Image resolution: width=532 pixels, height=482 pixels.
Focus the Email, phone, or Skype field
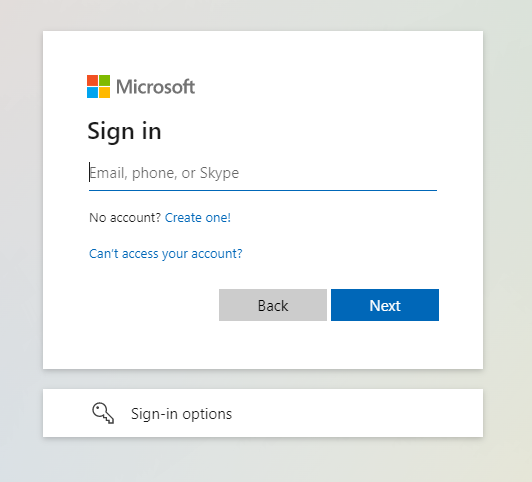(x=263, y=173)
